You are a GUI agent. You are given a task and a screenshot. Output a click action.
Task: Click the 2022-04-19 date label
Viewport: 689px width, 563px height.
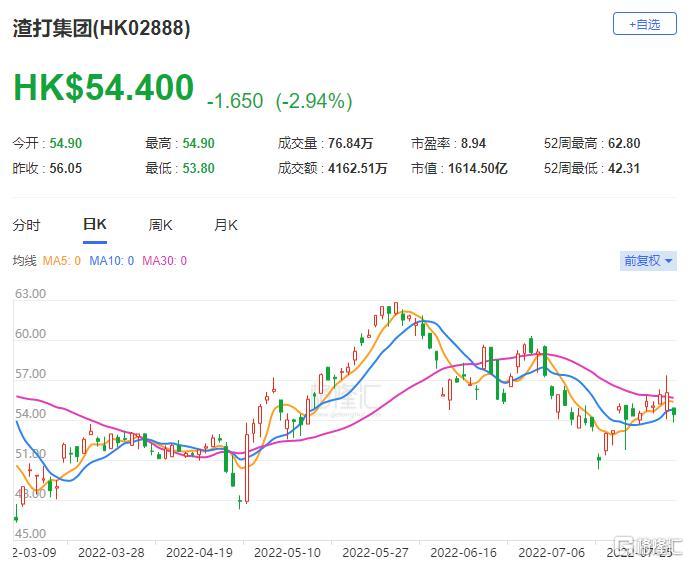click(x=199, y=552)
